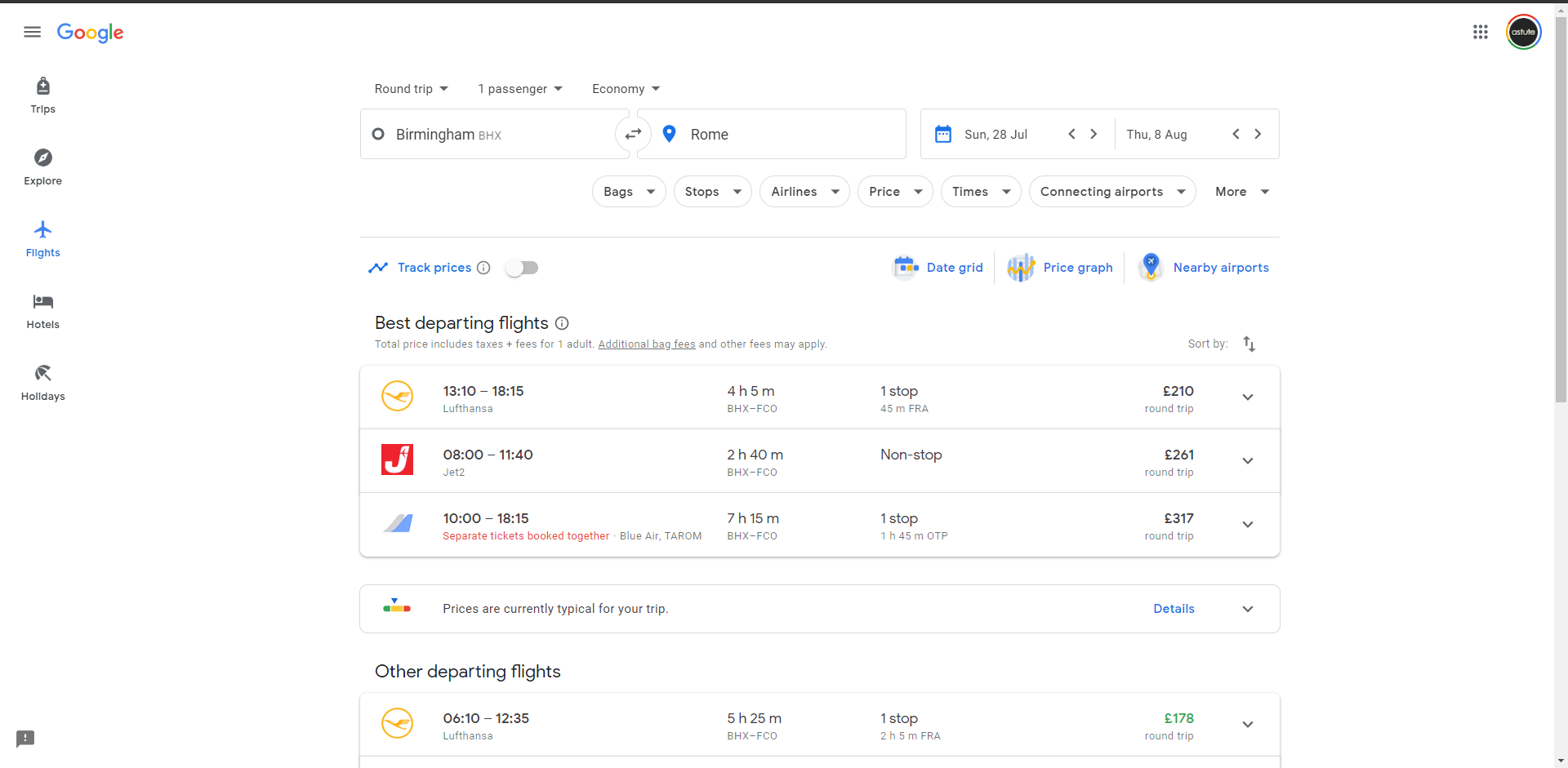Open the Price graph view
This screenshot has height=768, width=1568.
[x=1060, y=268]
